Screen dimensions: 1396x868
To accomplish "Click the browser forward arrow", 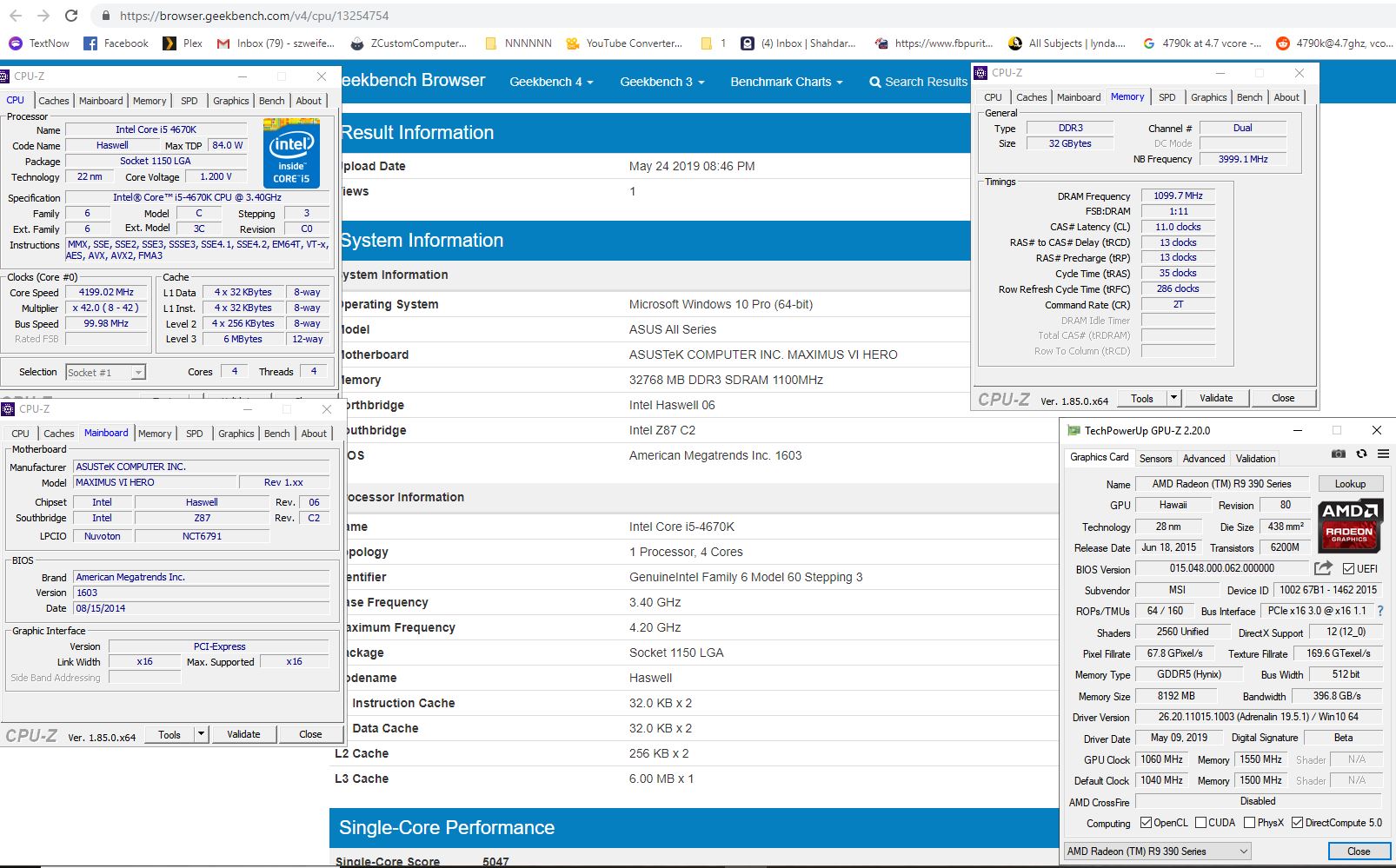I will pyautogui.click(x=43, y=16).
